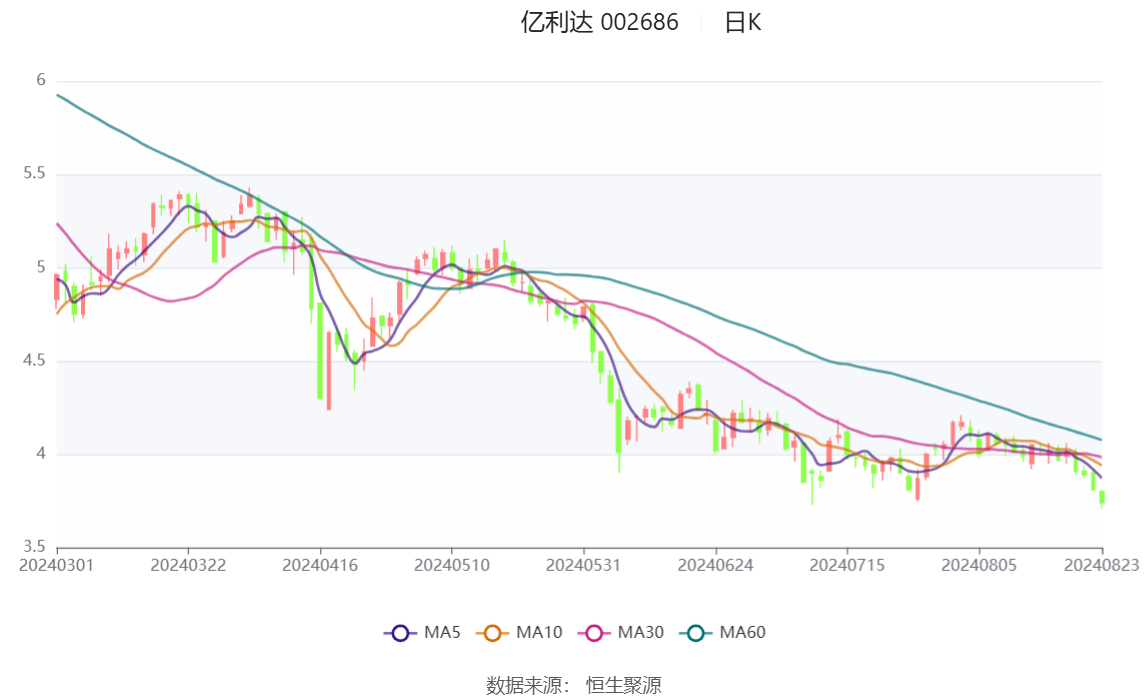The image size is (1148, 699).
Task: Toggle the MA60 legend series
Action: (x=723, y=632)
